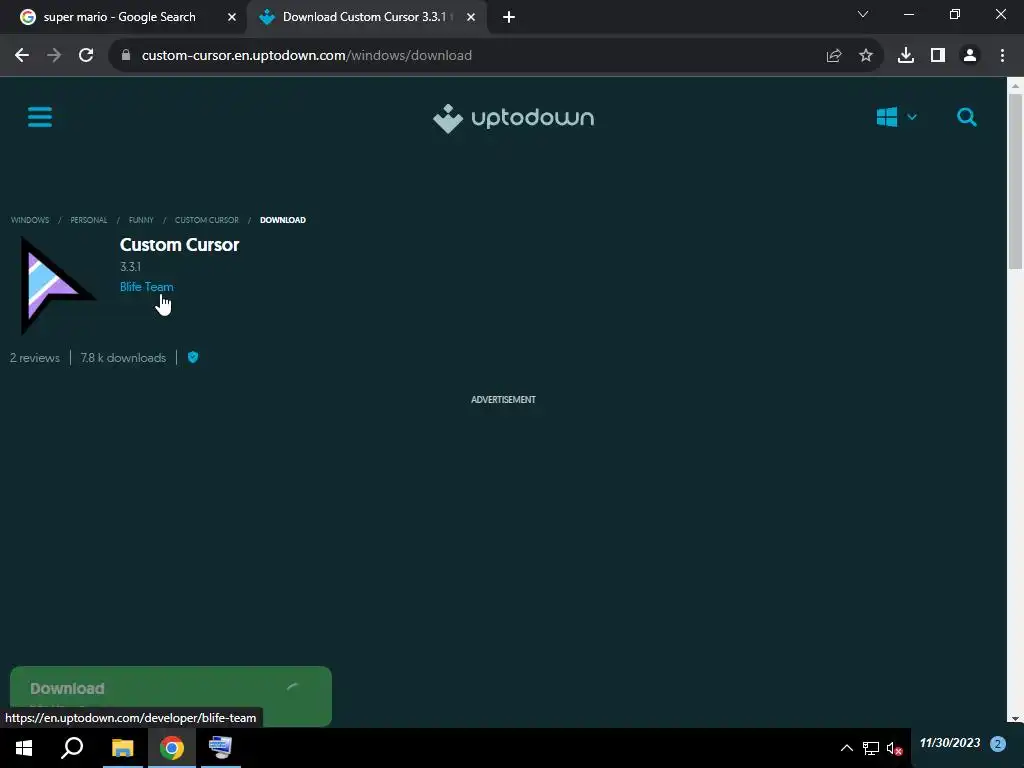1024x768 pixels.
Task: Open a new browser tab
Action: coord(509,17)
